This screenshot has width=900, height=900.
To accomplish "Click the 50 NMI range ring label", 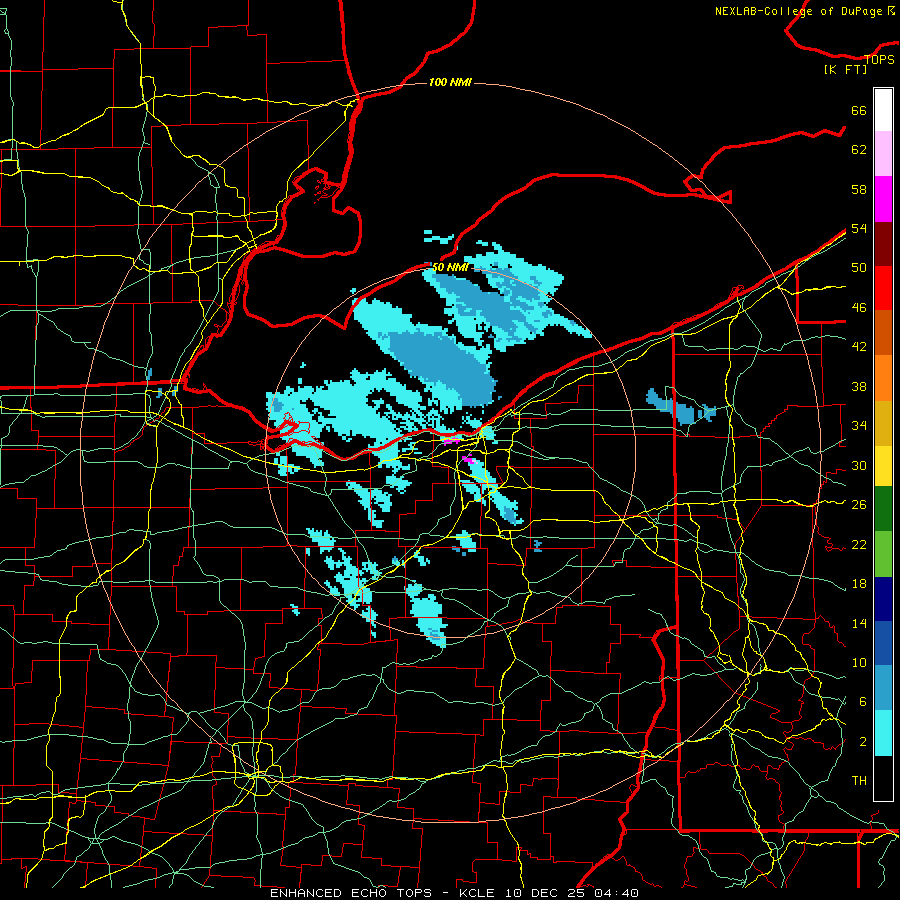I will coord(450,267).
